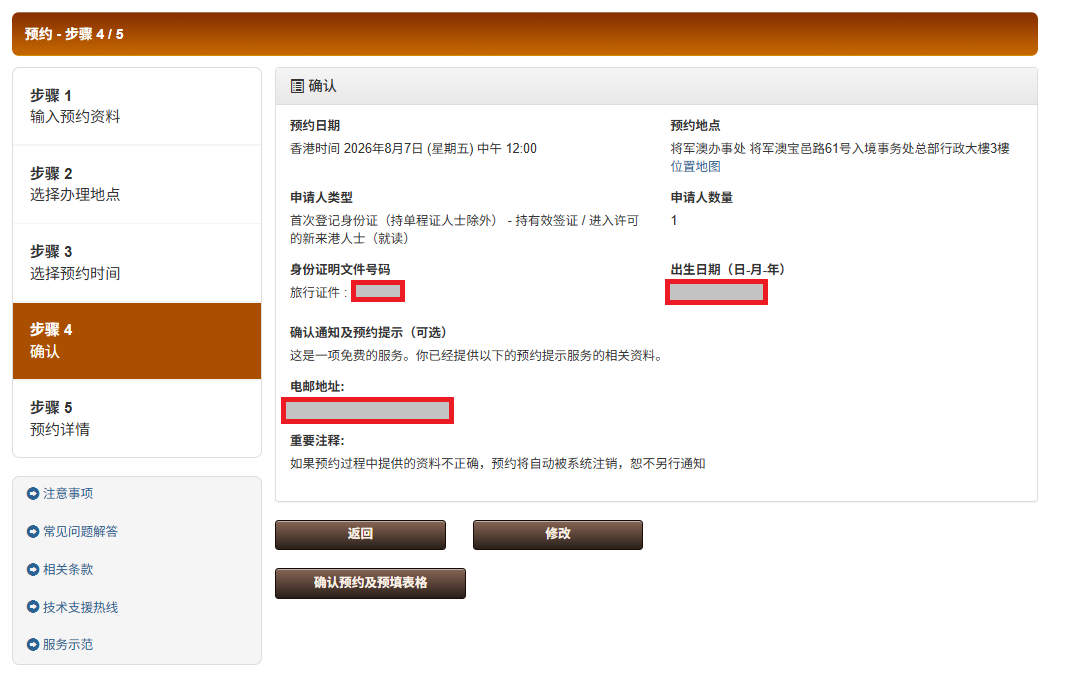
Task: Click the applicant count value 1
Action: [x=674, y=220]
